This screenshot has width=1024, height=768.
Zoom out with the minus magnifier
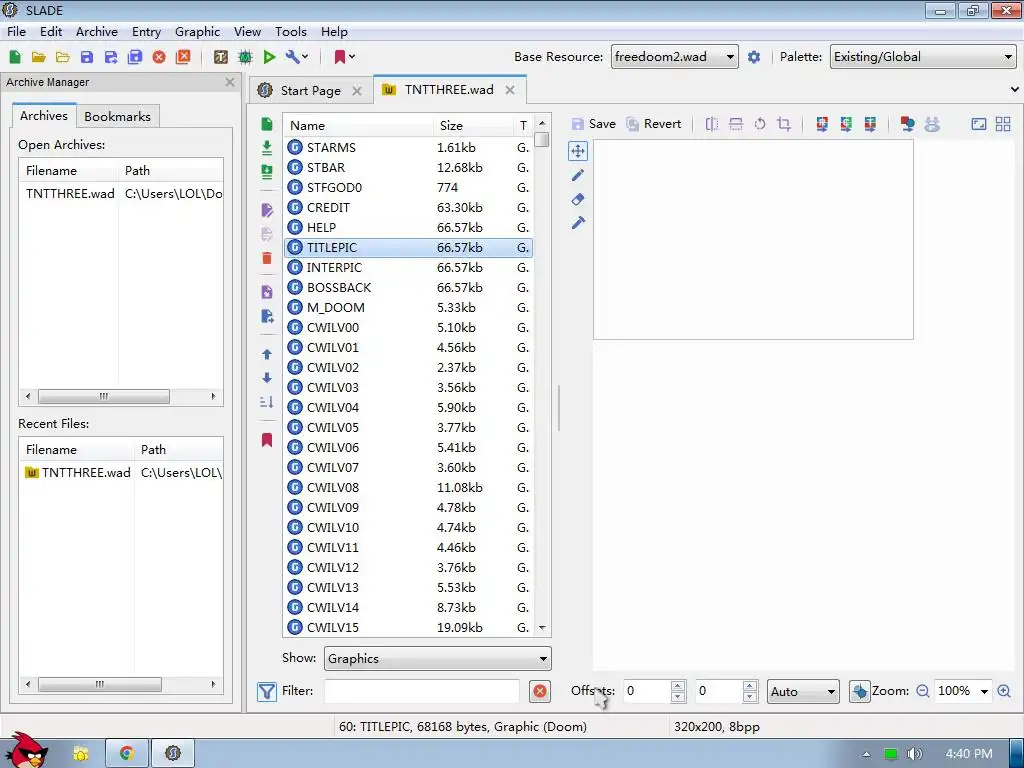pyautogui.click(x=923, y=691)
